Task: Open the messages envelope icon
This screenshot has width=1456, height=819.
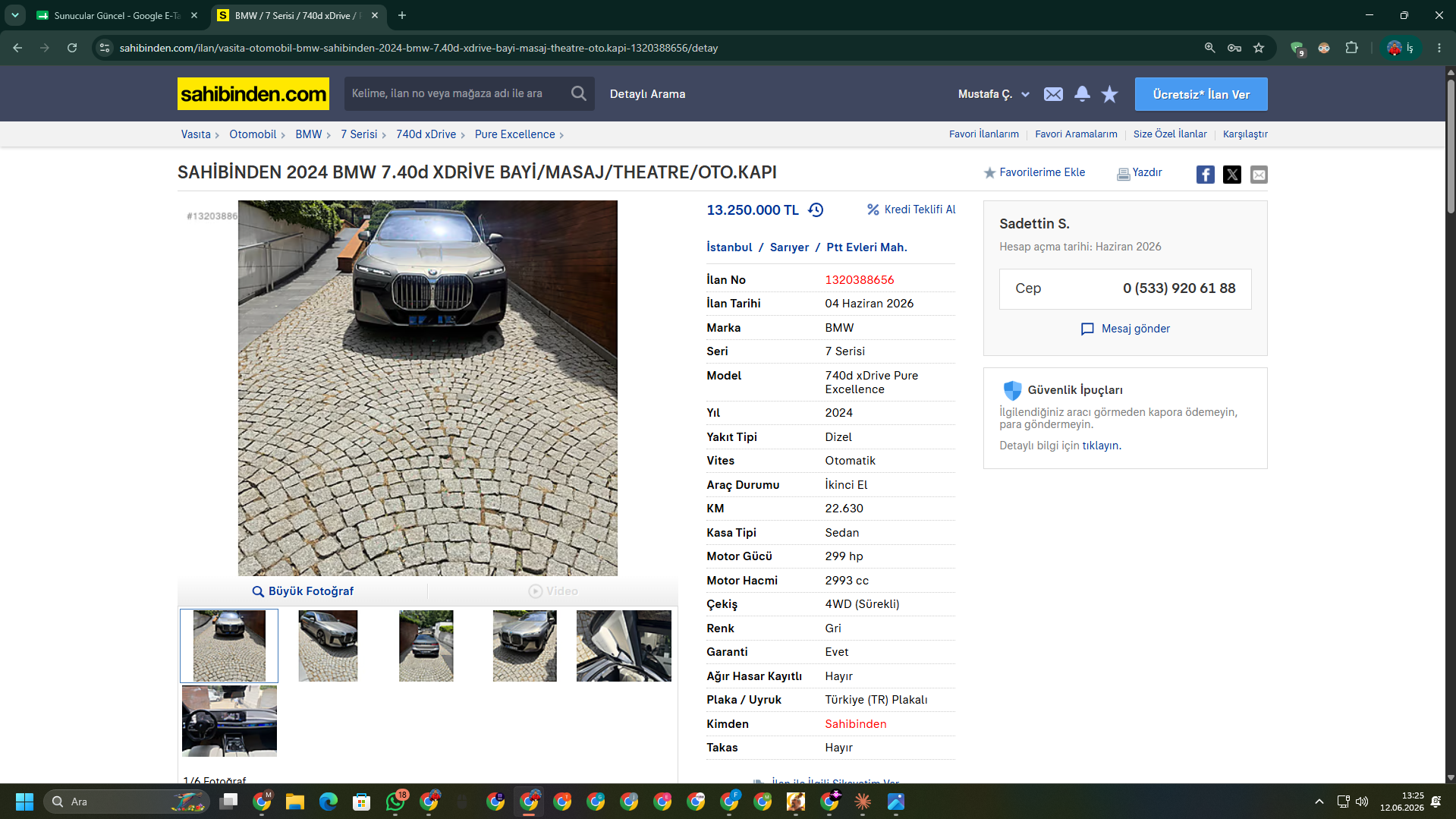Action: point(1053,94)
